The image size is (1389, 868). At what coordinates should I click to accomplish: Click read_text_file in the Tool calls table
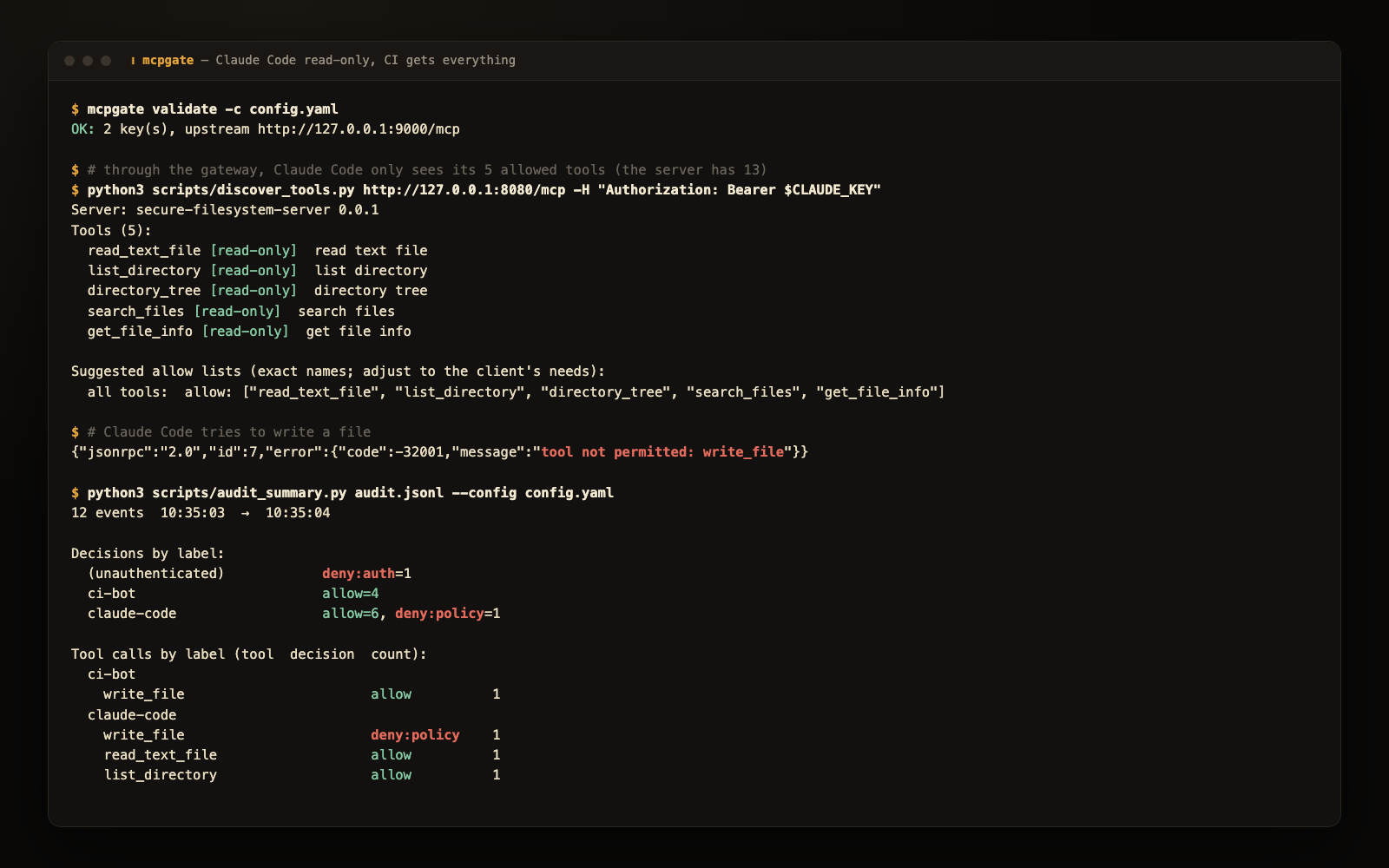pyautogui.click(x=161, y=755)
